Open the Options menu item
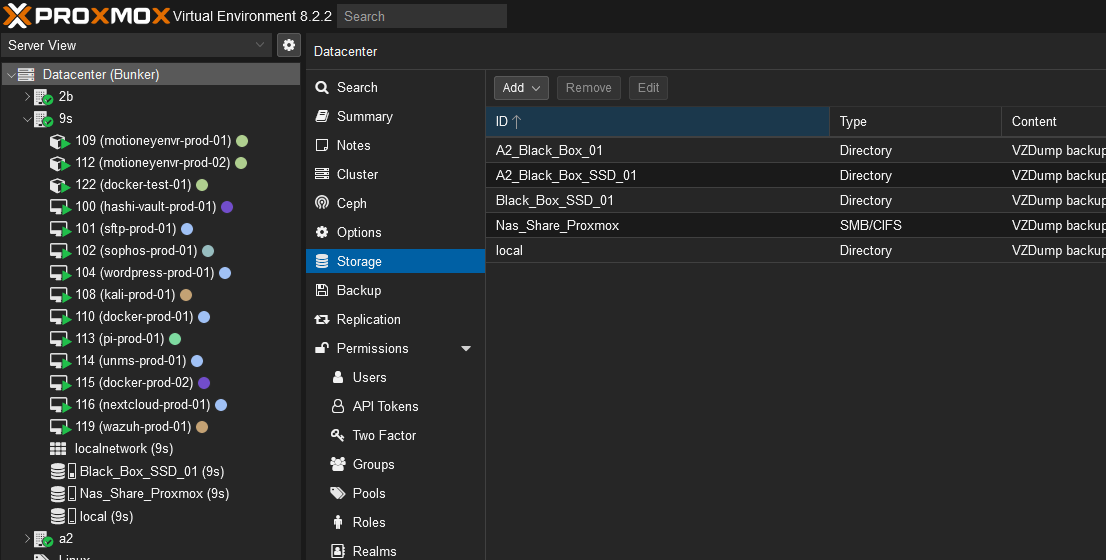Image resolution: width=1106 pixels, height=560 pixels. pyautogui.click(x=396, y=232)
